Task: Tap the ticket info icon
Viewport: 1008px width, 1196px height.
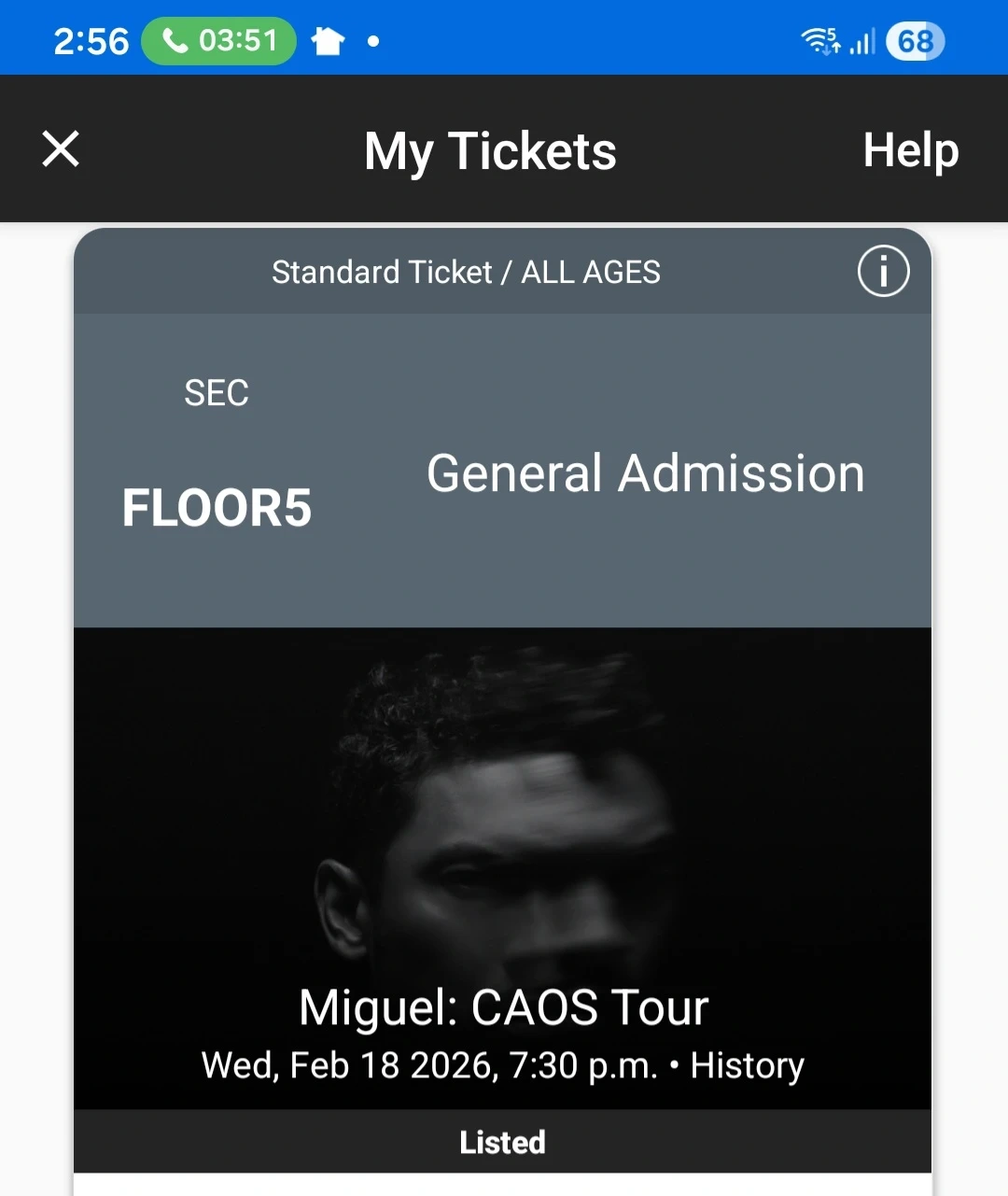Action: tap(883, 272)
